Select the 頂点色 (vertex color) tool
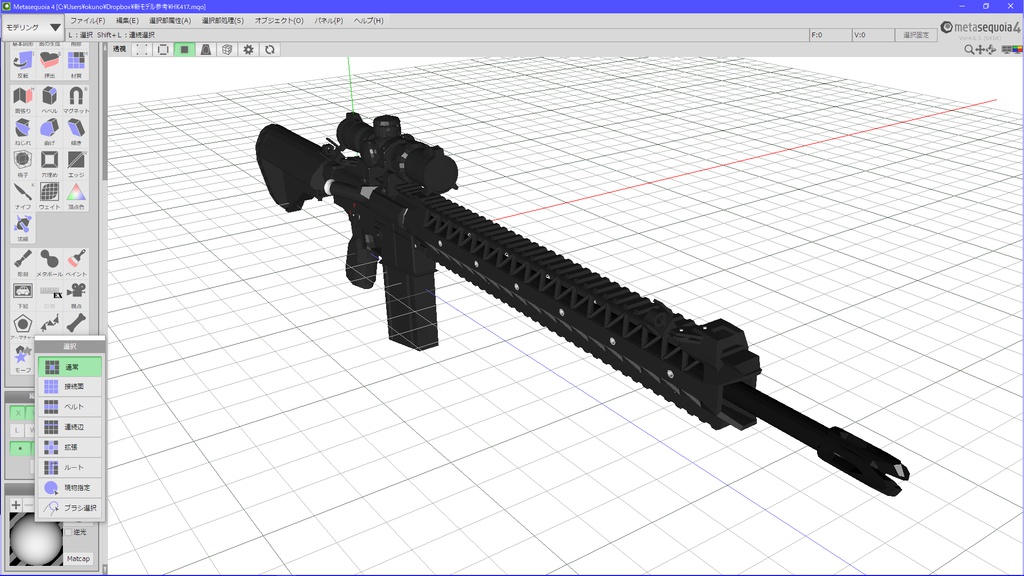Screen dimensions: 1024x576 [76, 195]
